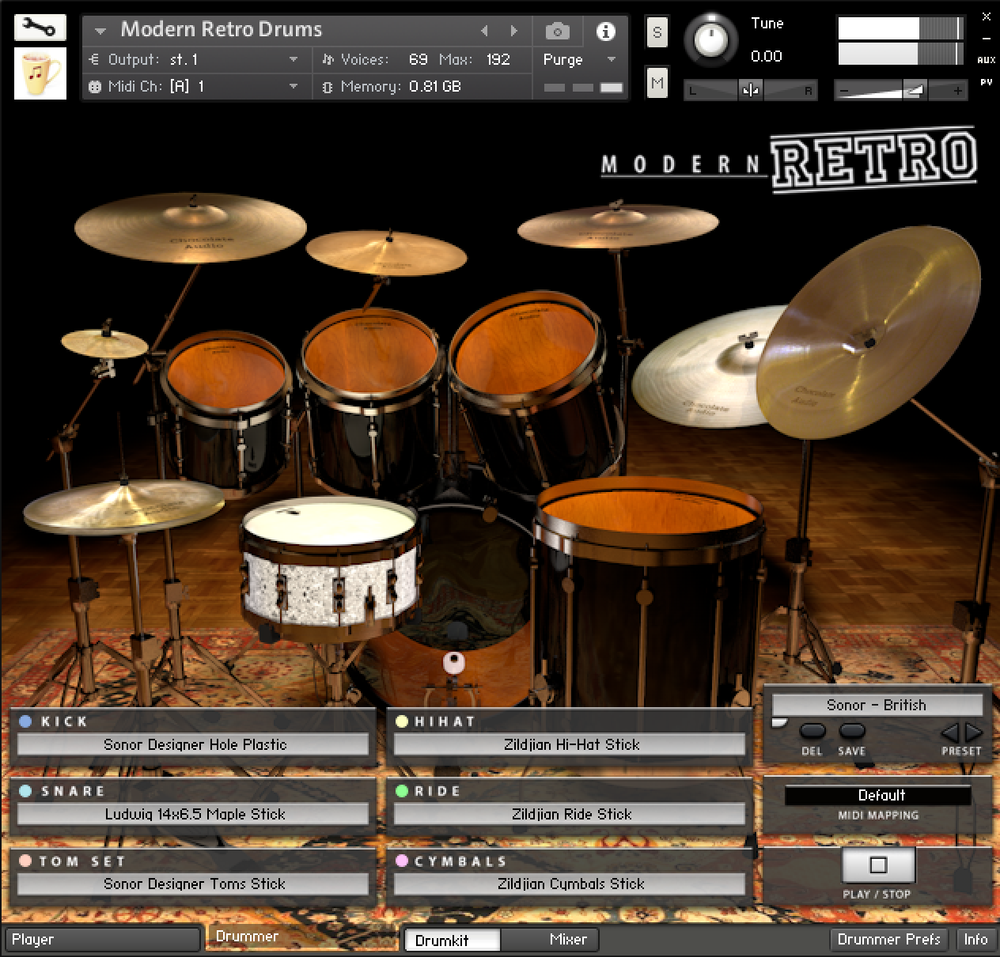This screenshot has width=1000, height=957.
Task: Click the Tune value 0.00
Action: (766, 56)
